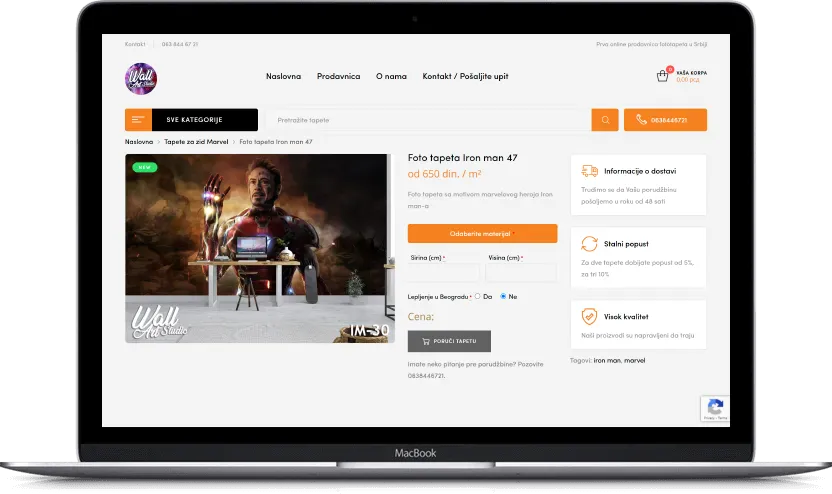Image resolution: width=832 pixels, height=494 pixels.
Task: Click the Visina (cm) input field
Action: click(x=521, y=273)
